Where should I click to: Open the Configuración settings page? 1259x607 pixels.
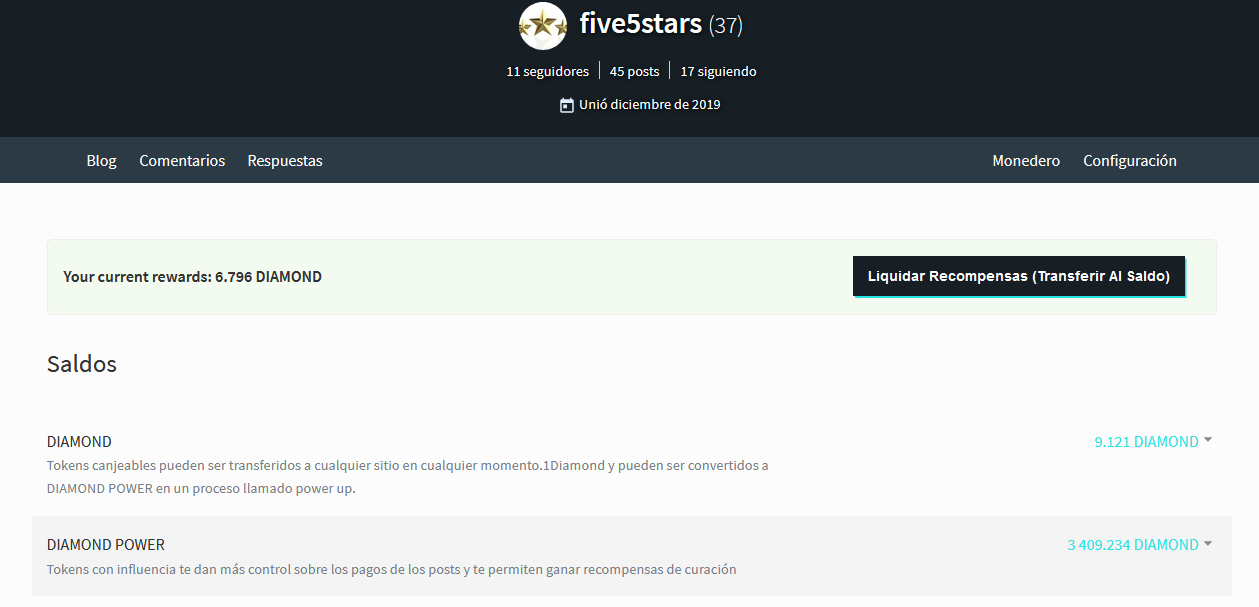point(1129,160)
